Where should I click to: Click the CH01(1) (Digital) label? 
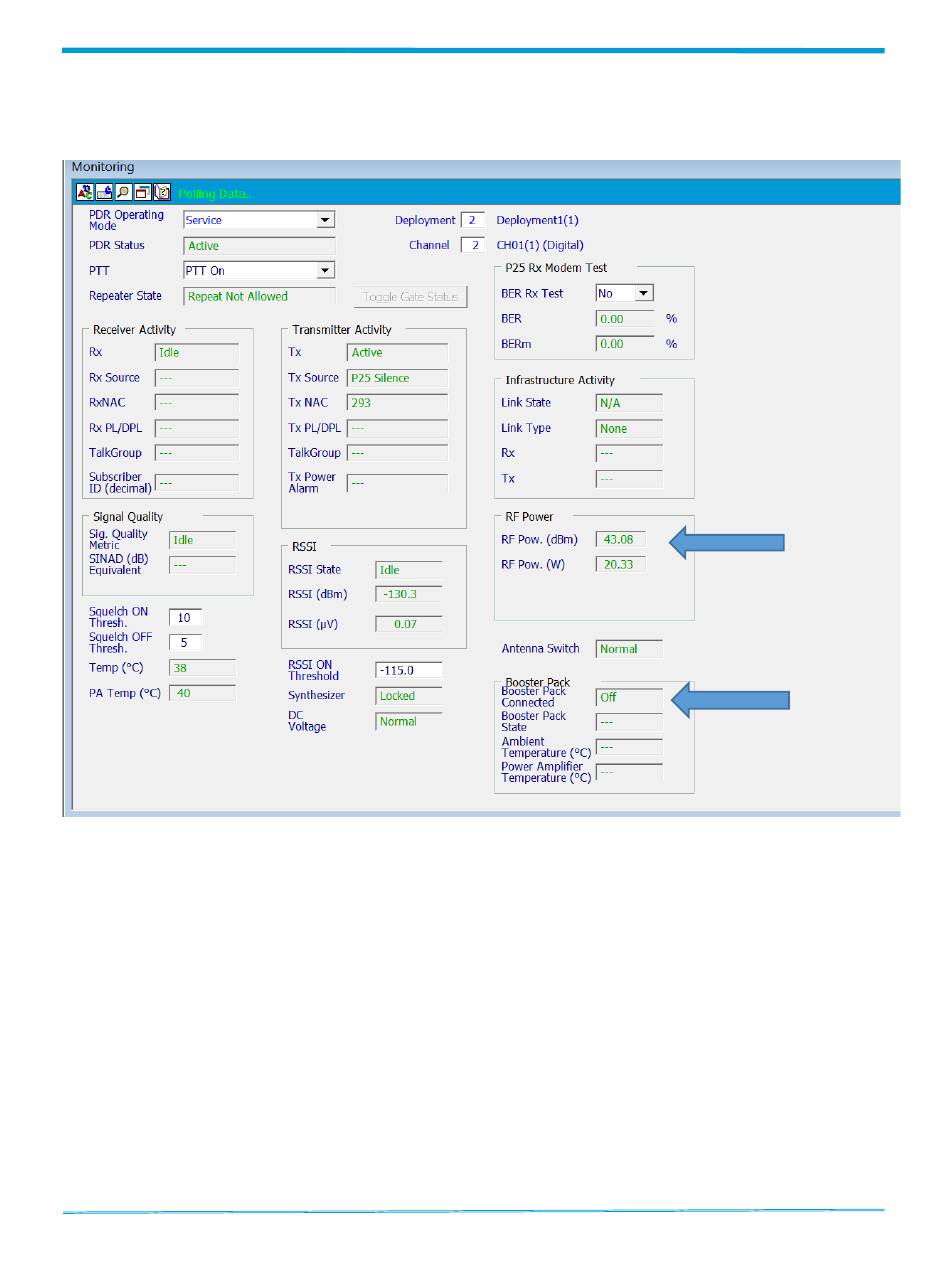click(540, 245)
